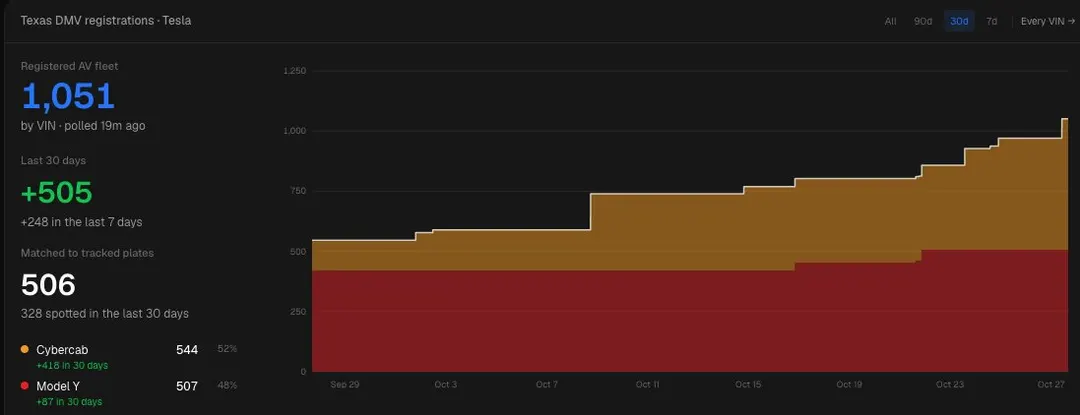Click the 1,051 registered fleet number
Screen dimensions: 1080x415
pyautogui.click(x=68, y=96)
